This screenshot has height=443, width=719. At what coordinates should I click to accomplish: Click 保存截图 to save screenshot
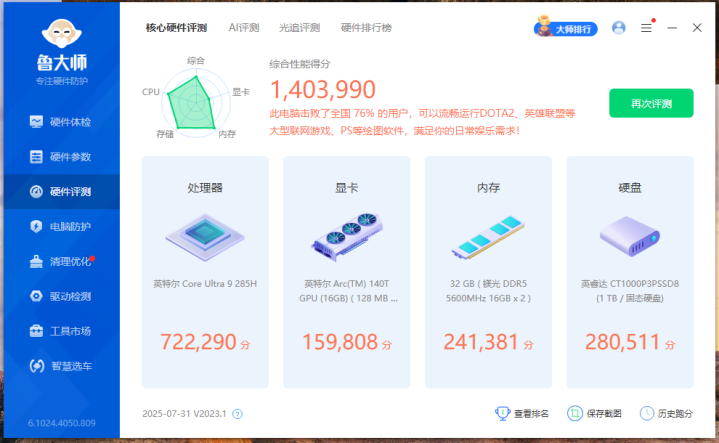(x=594, y=414)
